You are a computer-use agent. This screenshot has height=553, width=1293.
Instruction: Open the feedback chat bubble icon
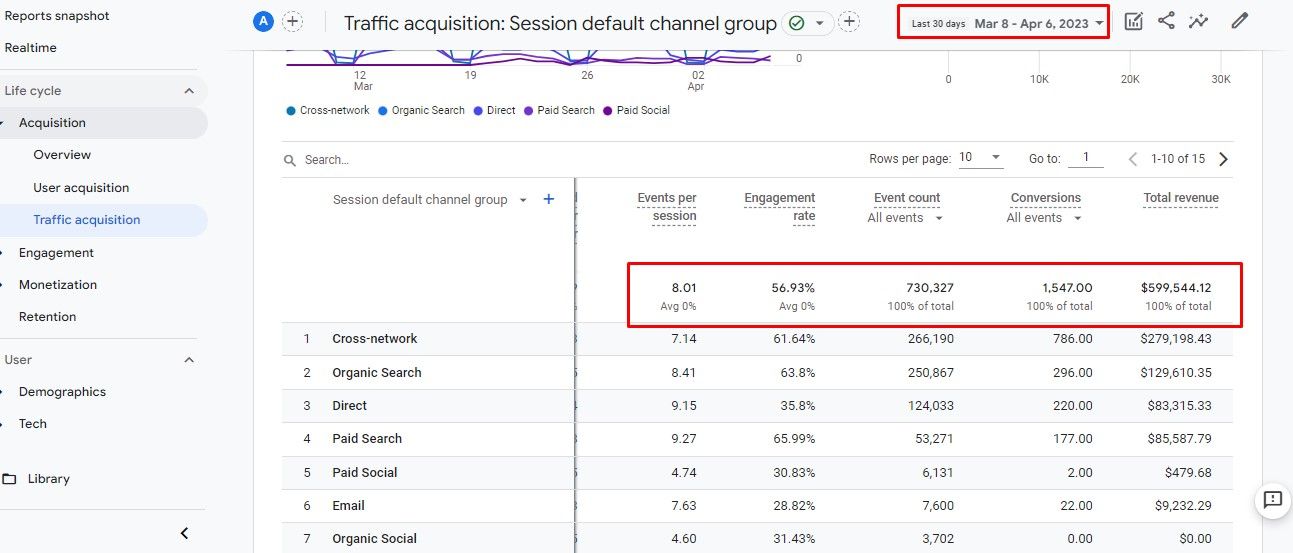pyautogui.click(x=1272, y=500)
